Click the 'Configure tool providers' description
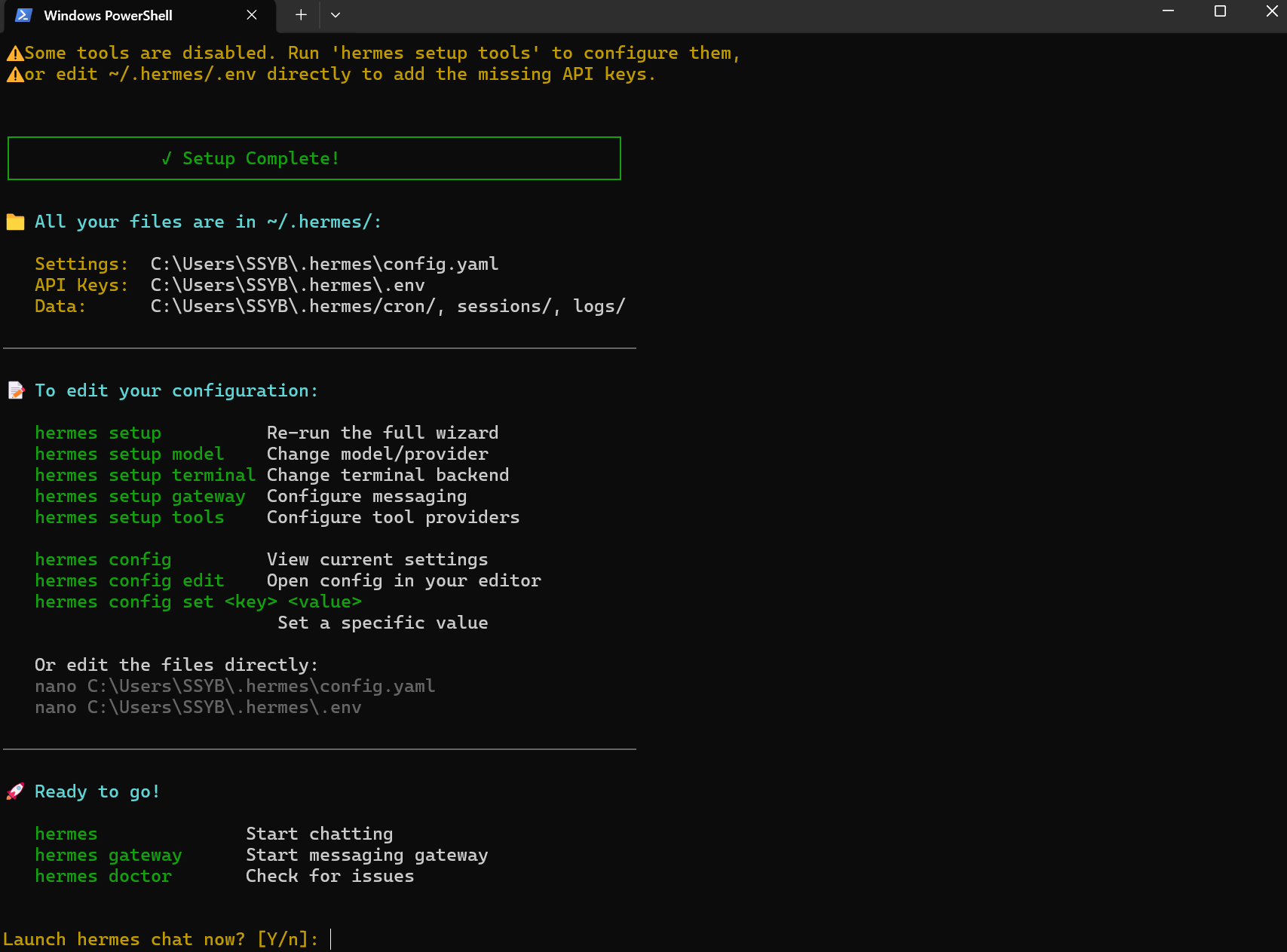 coord(393,518)
